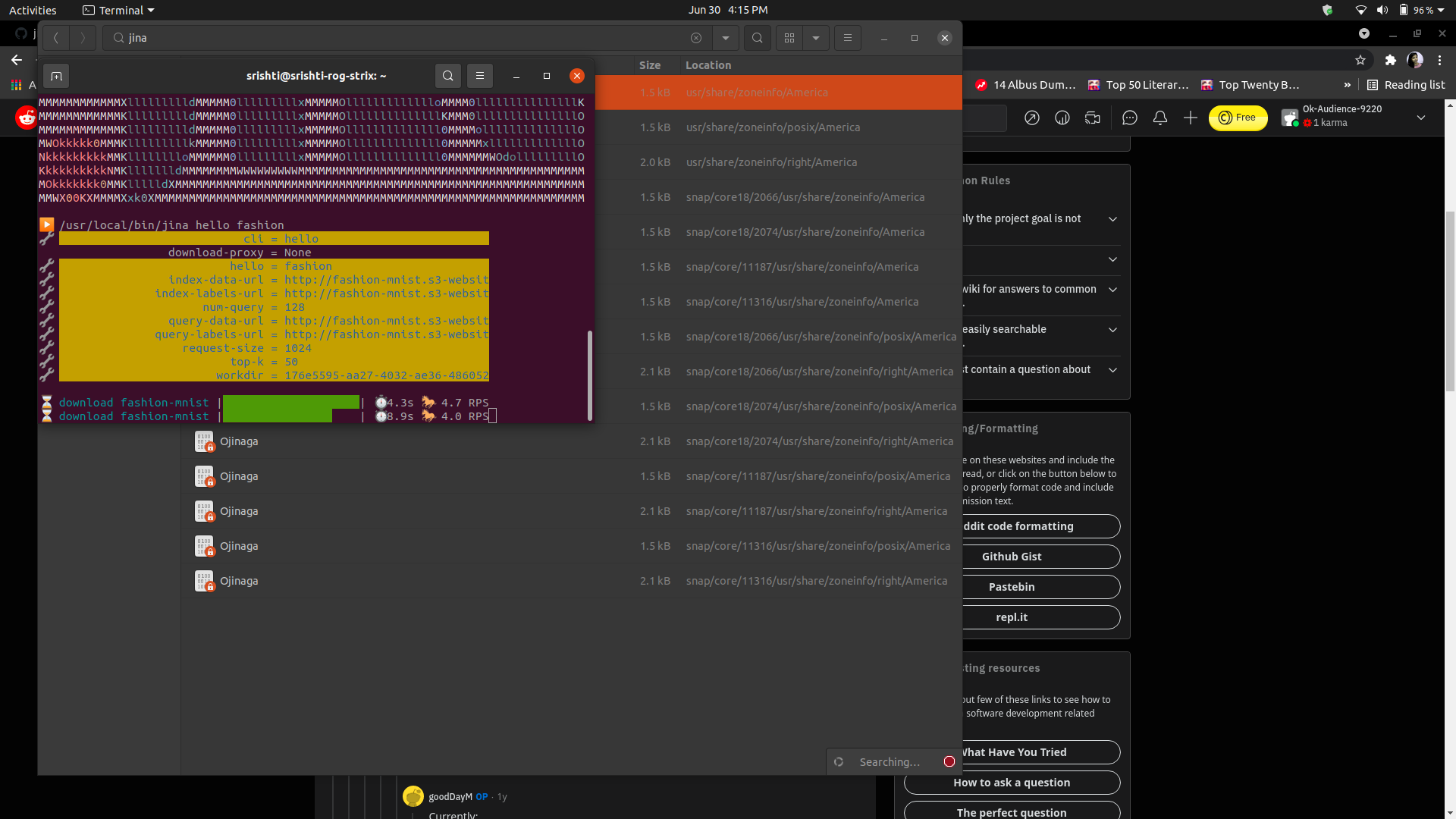Open Reddit notifications bell
1456x819 pixels.
pyautogui.click(x=1160, y=118)
